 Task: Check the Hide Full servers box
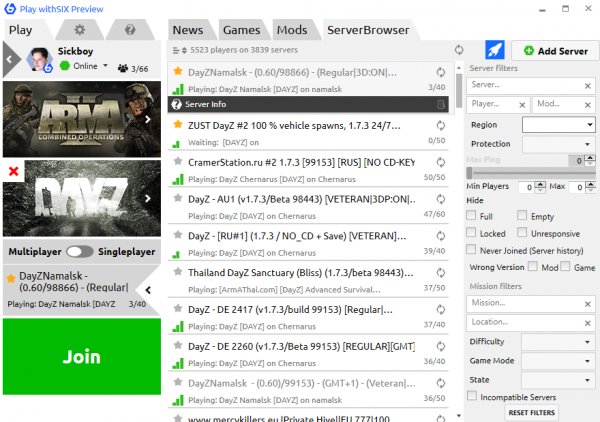pyautogui.click(x=471, y=215)
